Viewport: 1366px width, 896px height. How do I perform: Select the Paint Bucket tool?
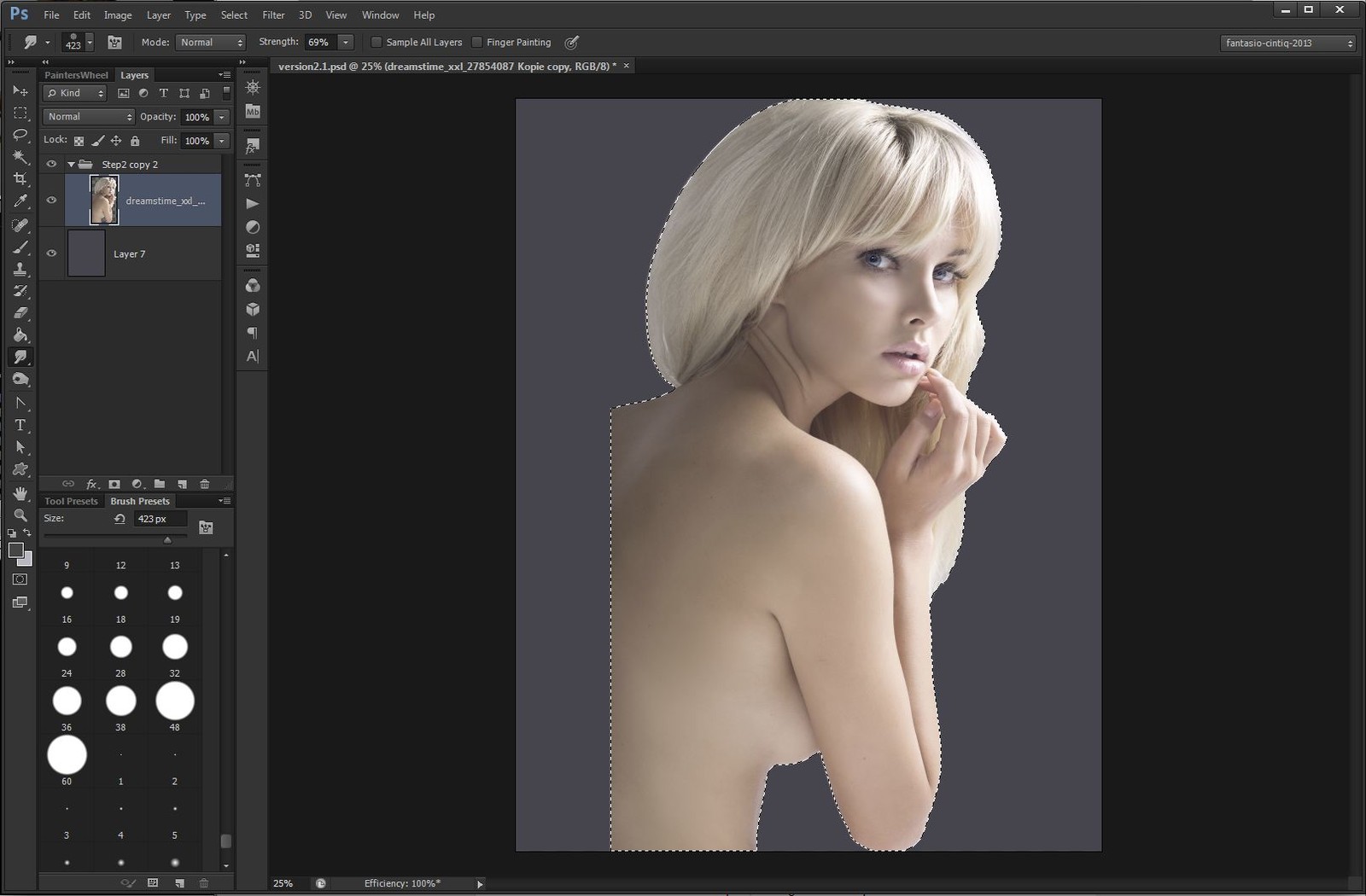click(20, 335)
